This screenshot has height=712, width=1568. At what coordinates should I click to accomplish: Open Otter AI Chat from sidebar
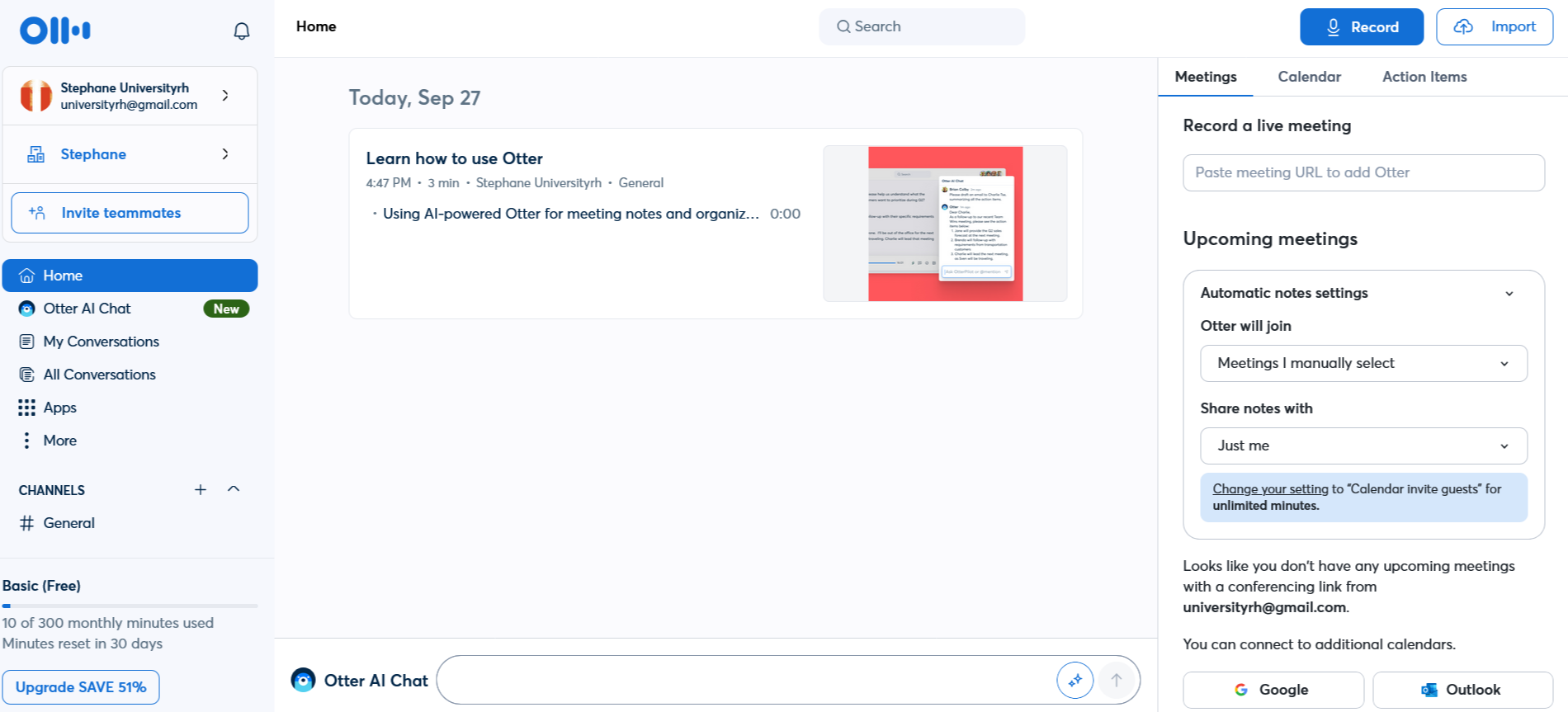(x=130, y=309)
